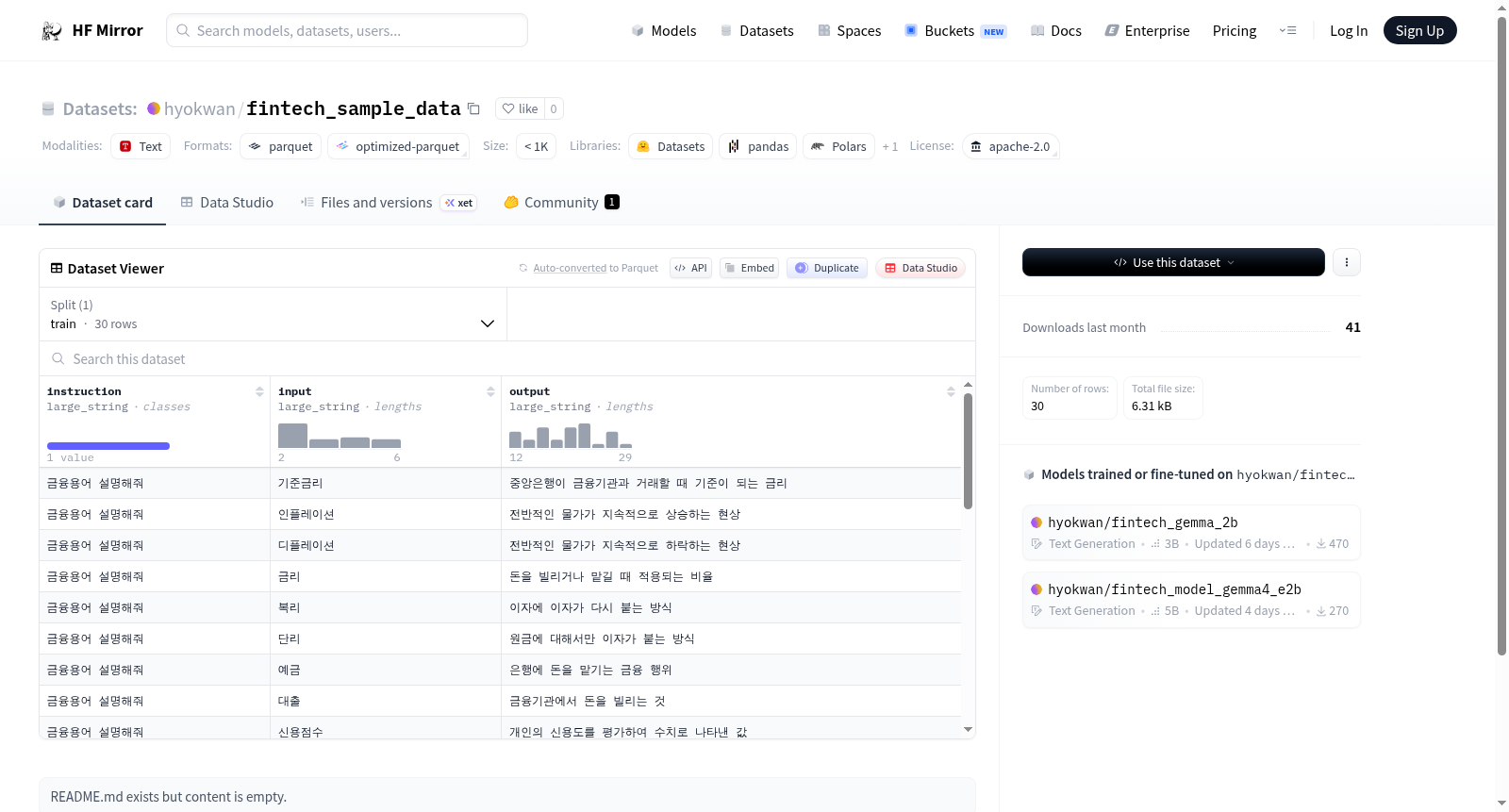Go to Datasets in the top navigation
This screenshot has height=812, width=1509.
pos(757,30)
